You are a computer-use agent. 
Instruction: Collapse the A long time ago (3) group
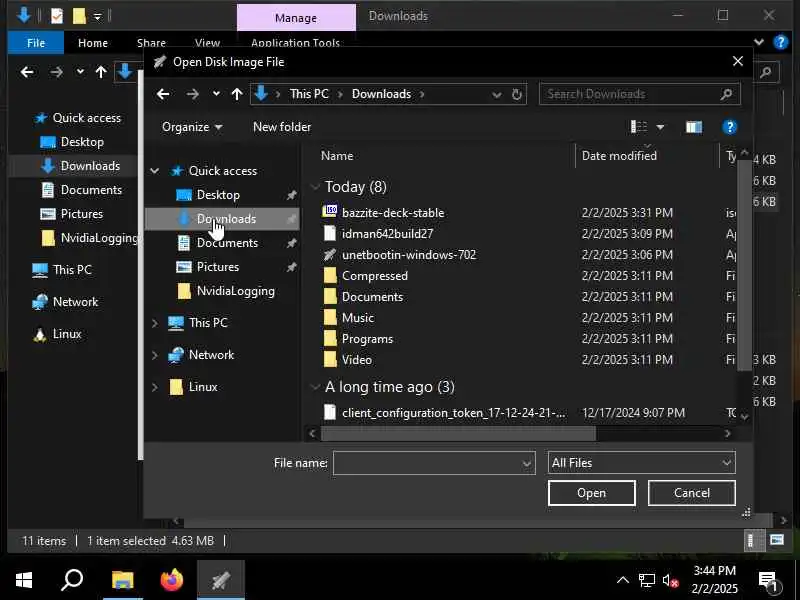pyautogui.click(x=315, y=387)
